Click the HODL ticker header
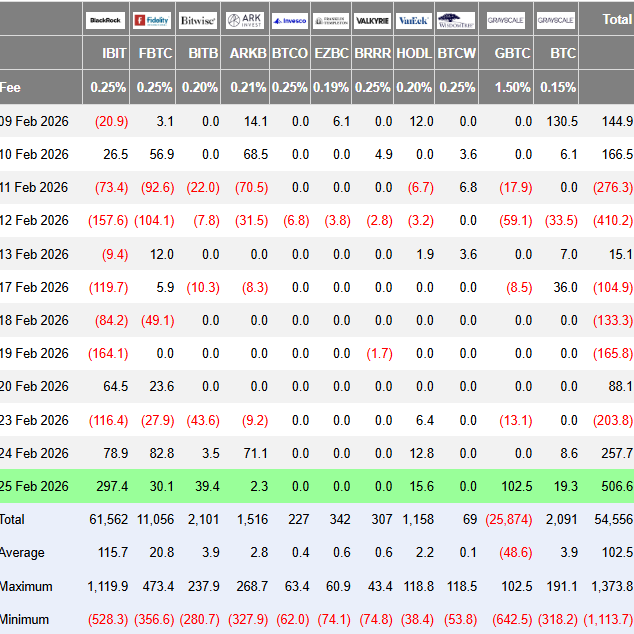Viewport: 634px width, 634px height. coord(414,53)
